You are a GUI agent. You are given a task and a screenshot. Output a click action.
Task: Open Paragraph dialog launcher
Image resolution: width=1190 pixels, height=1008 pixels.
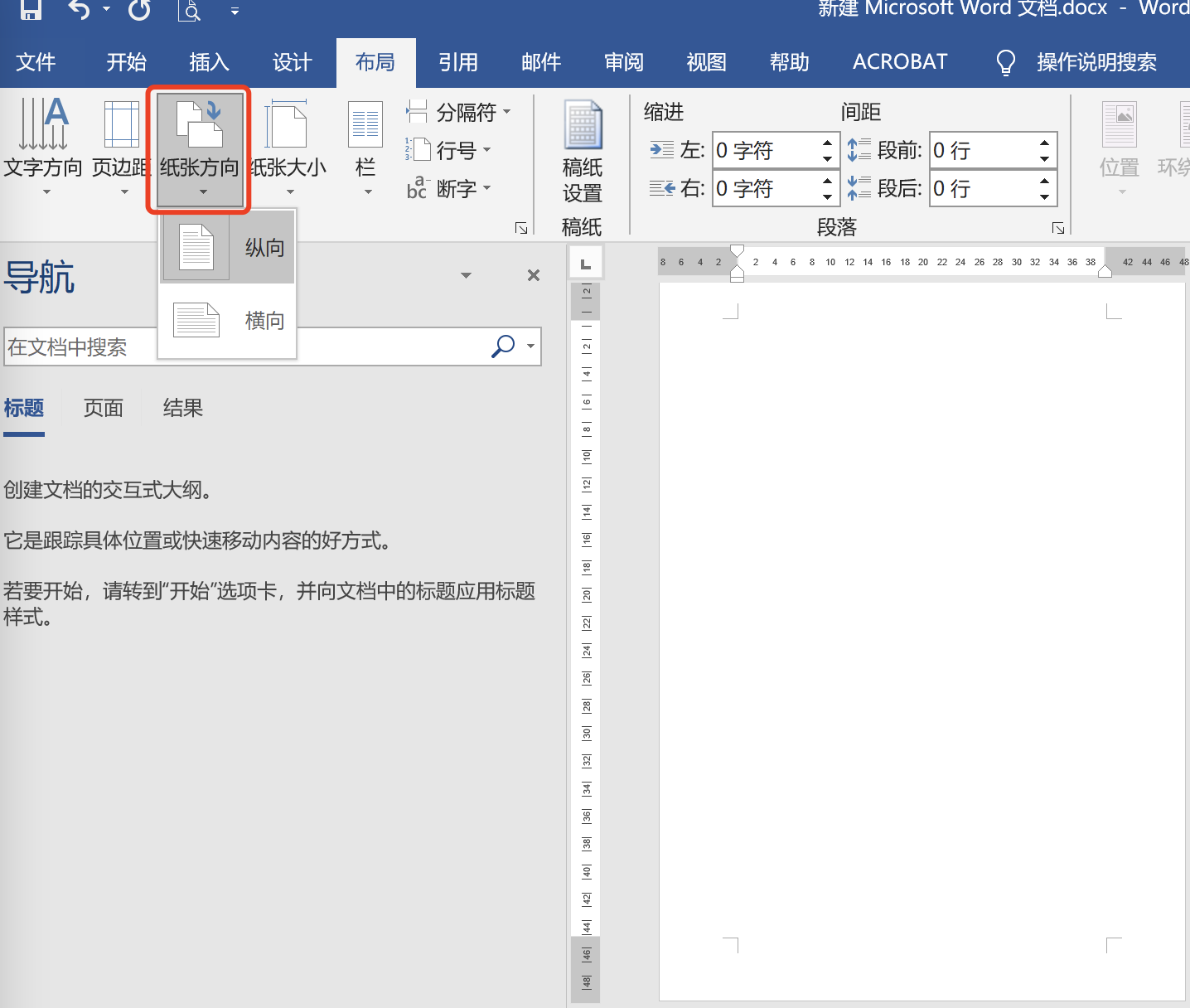point(1058,228)
